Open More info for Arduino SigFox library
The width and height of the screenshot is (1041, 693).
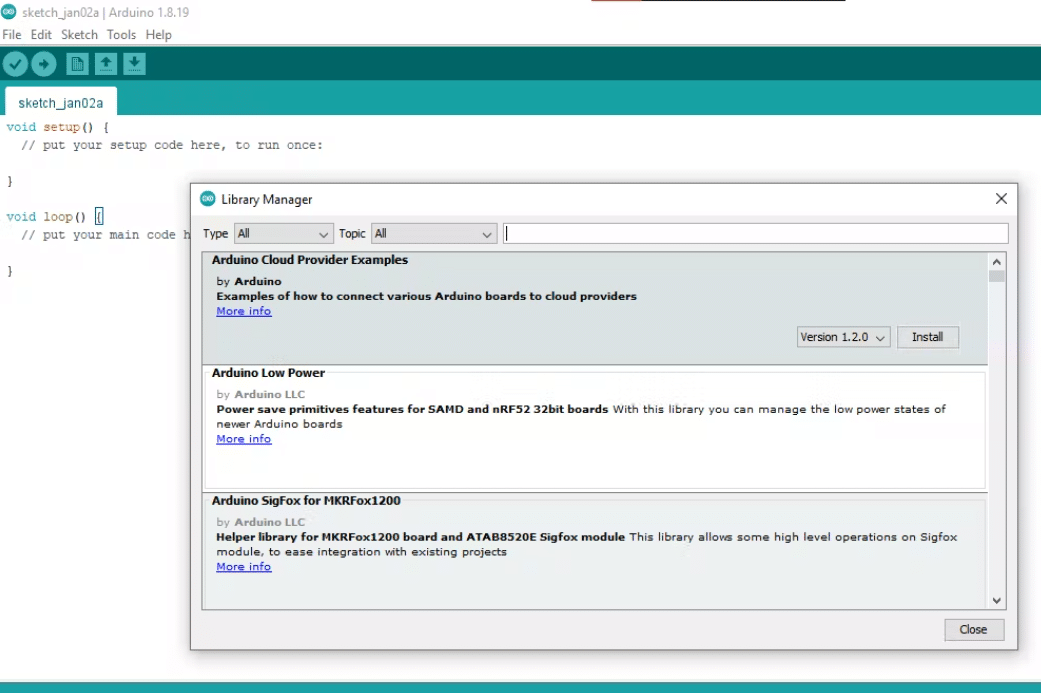pos(243,567)
